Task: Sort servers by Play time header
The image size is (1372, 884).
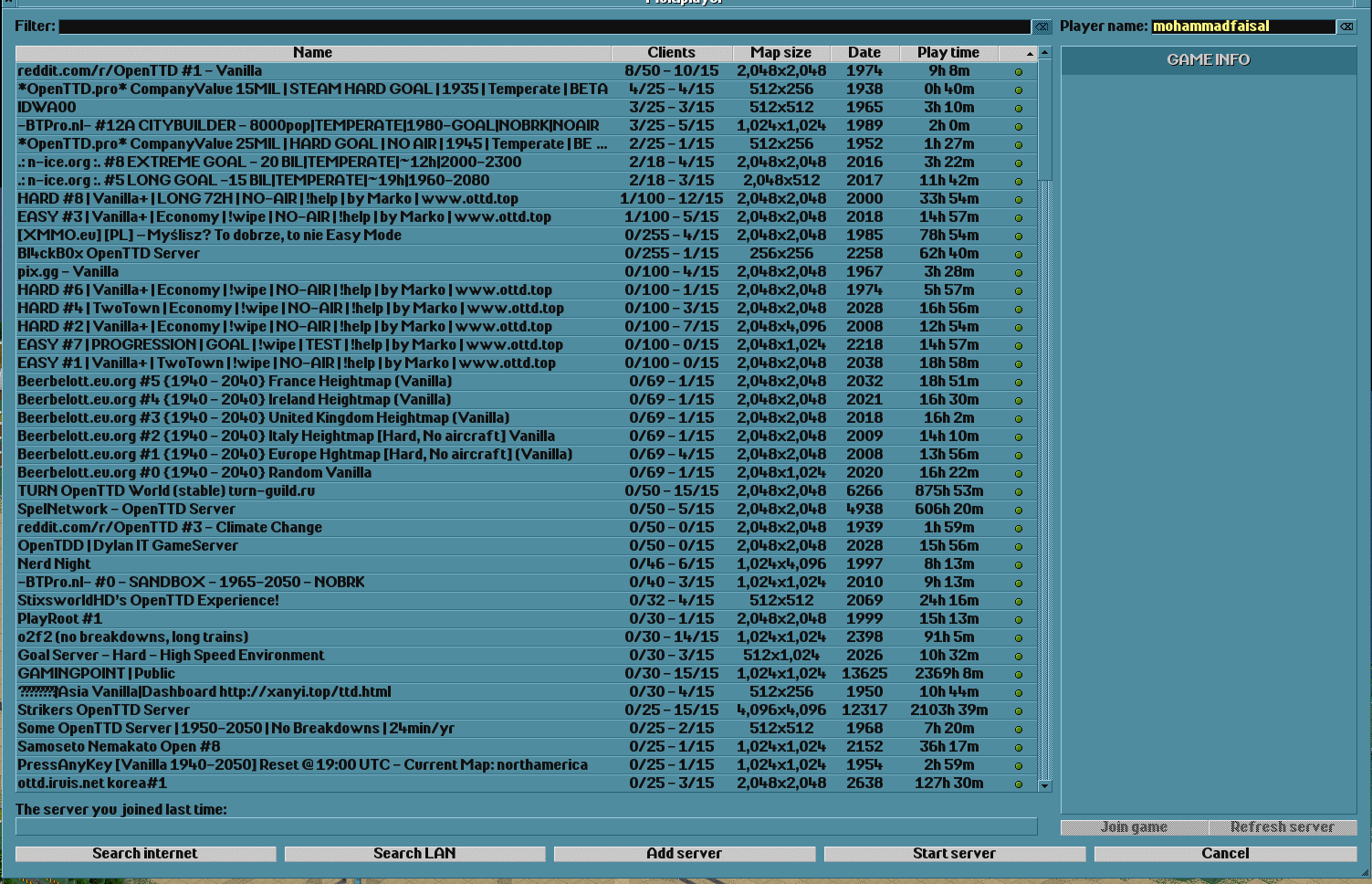Action: 948,53
